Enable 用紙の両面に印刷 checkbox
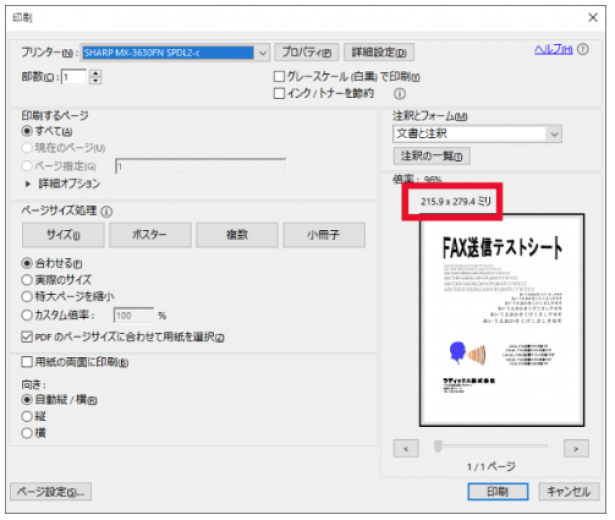This screenshot has width=615, height=520. pos(27,362)
